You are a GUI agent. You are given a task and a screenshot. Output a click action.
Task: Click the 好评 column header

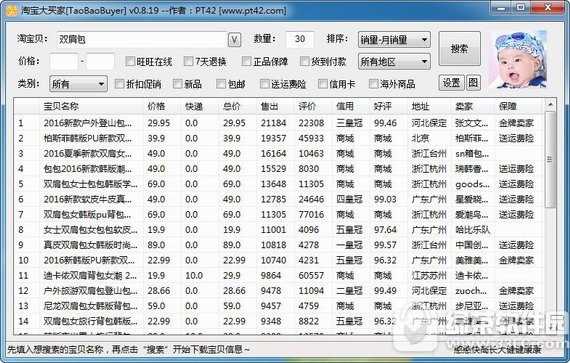(x=389, y=106)
